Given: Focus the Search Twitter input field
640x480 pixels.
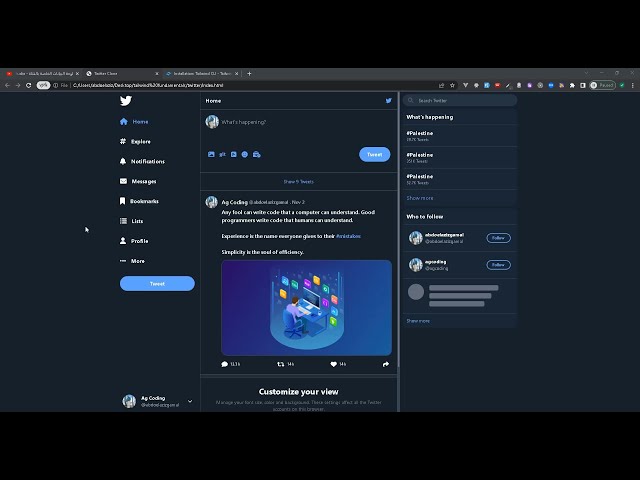Looking at the screenshot, I should tap(460, 100).
